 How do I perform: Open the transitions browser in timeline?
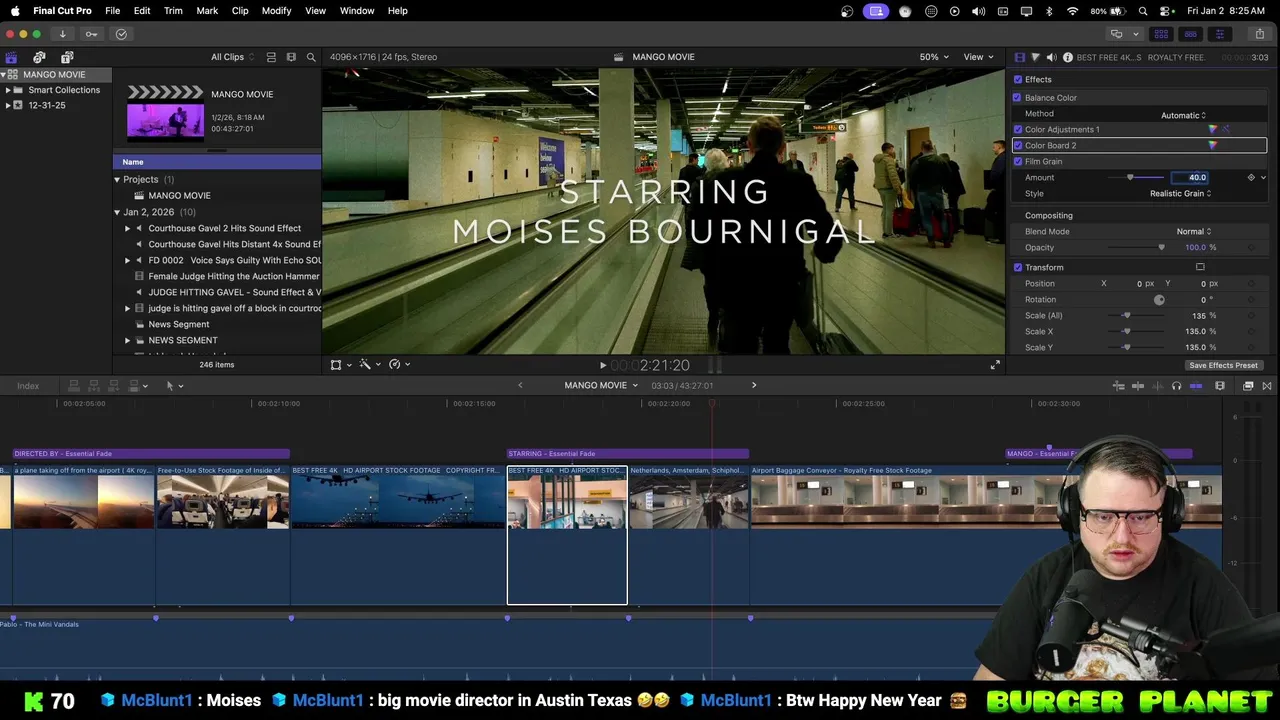(x=1269, y=386)
